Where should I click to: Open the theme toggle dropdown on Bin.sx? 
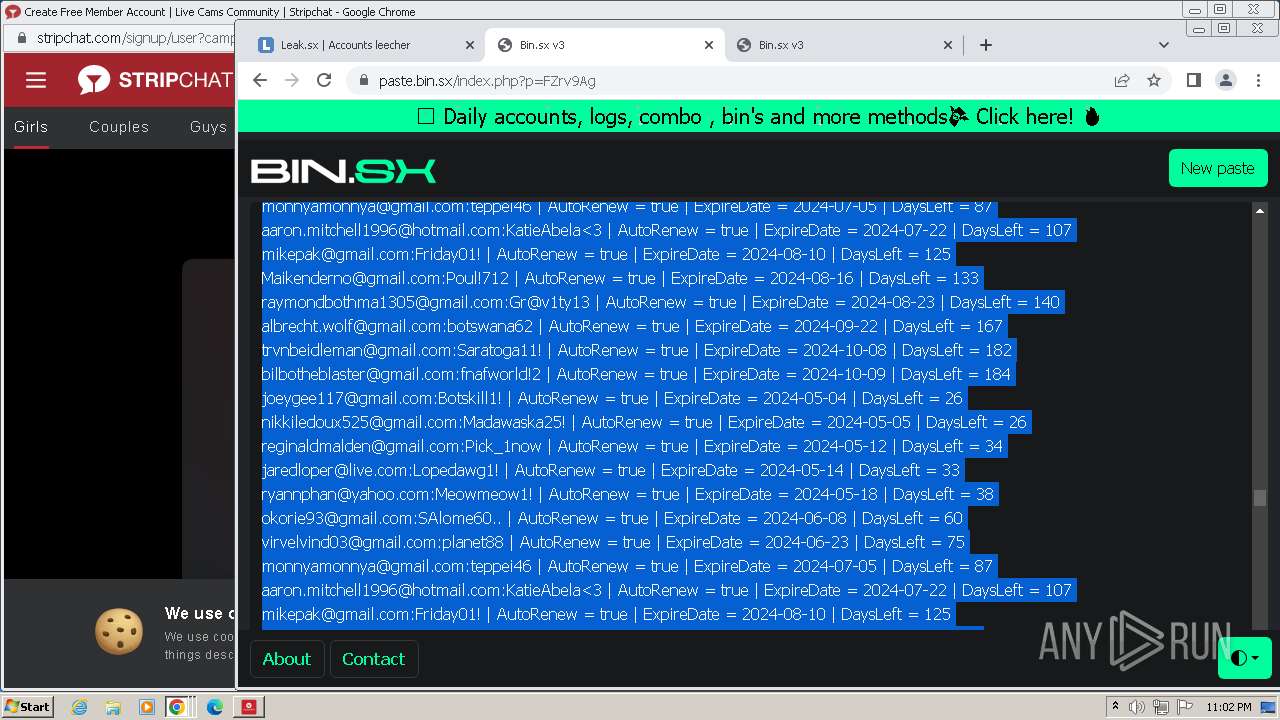coord(1245,658)
